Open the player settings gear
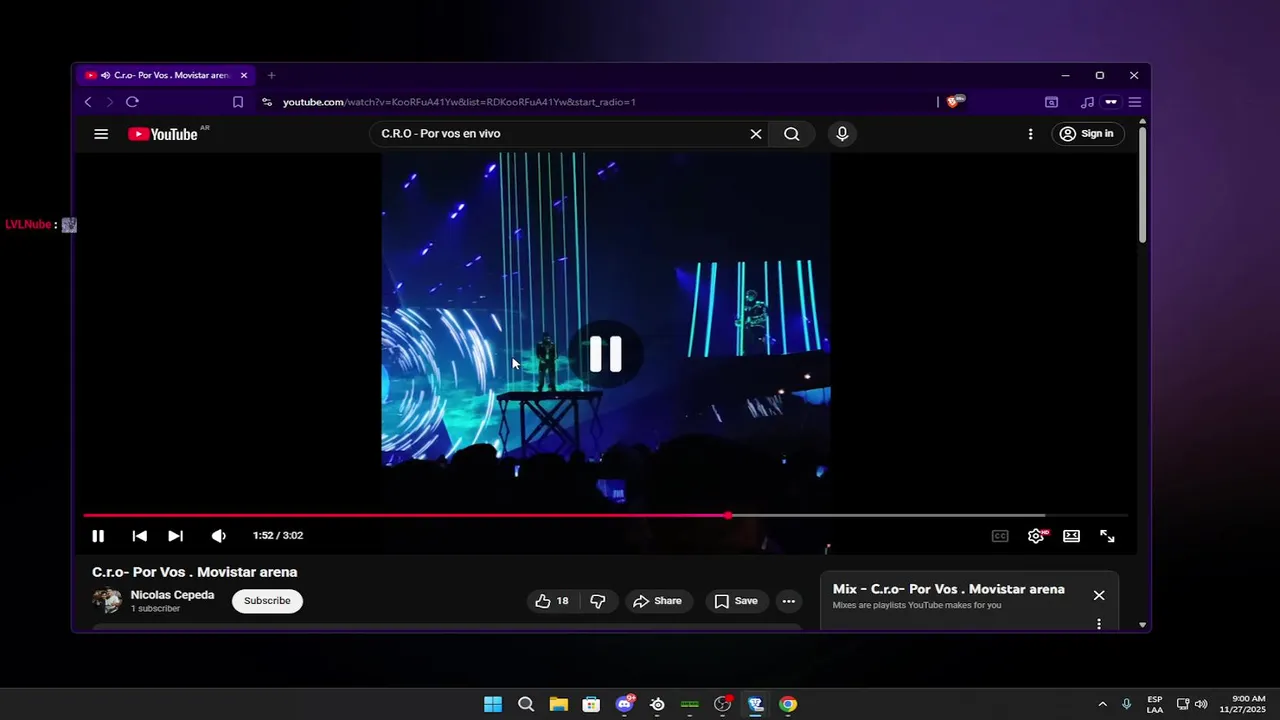The width and height of the screenshot is (1280, 720). click(1036, 536)
